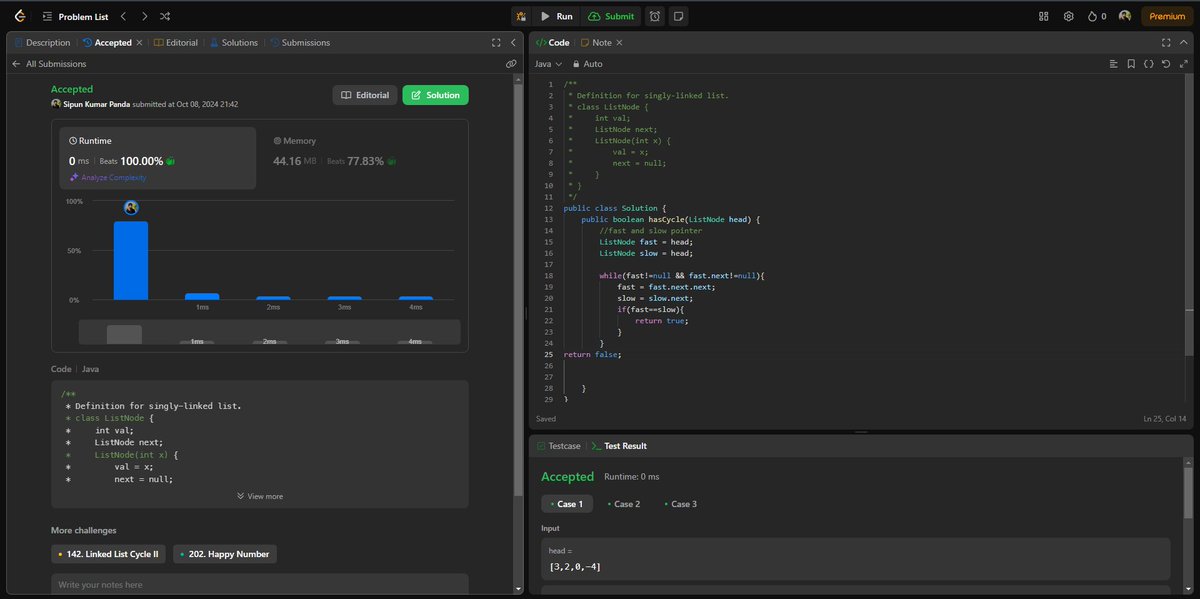Toggle the Auto lock setting
Viewport: 1200px width, 599px height.
pyautogui.click(x=586, y=63)
